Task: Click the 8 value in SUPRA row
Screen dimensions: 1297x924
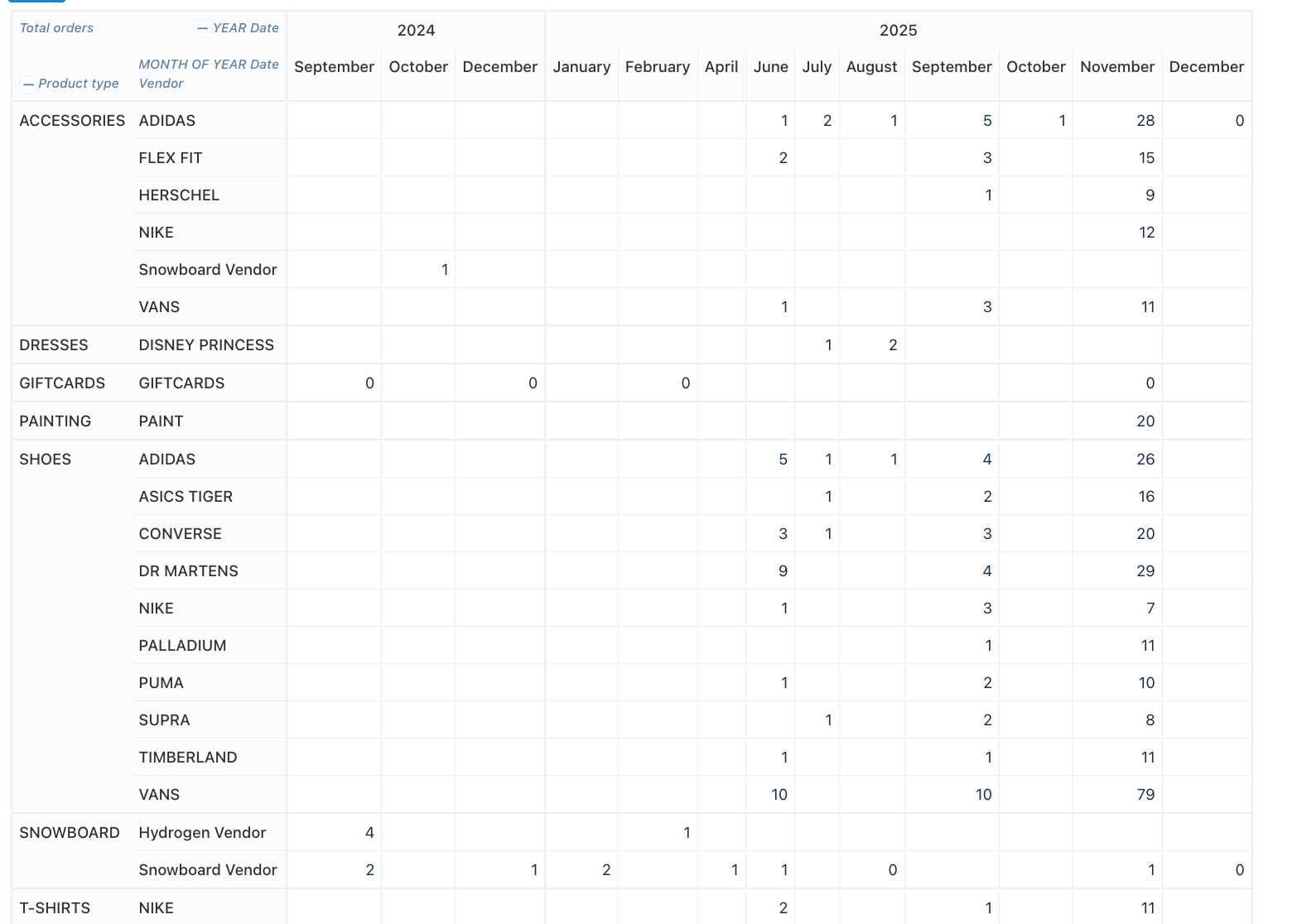Action: (1150, 720)
